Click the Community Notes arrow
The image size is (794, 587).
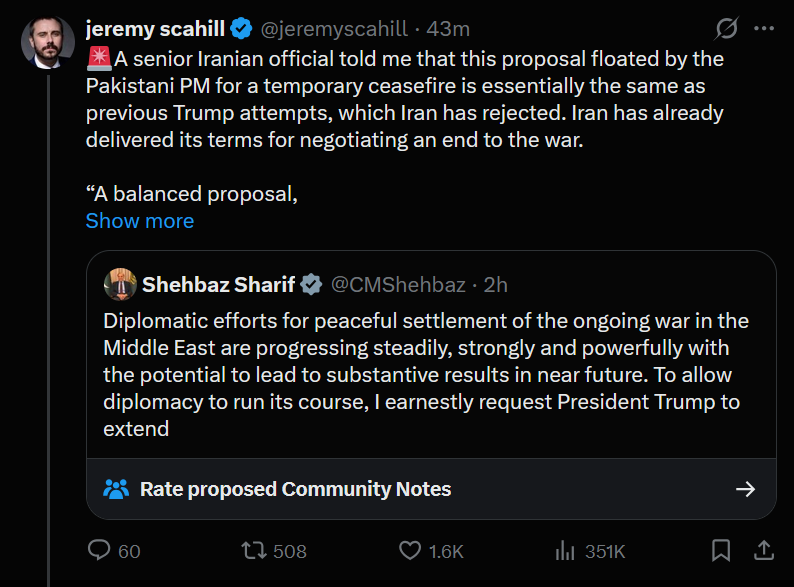point(745,489)
